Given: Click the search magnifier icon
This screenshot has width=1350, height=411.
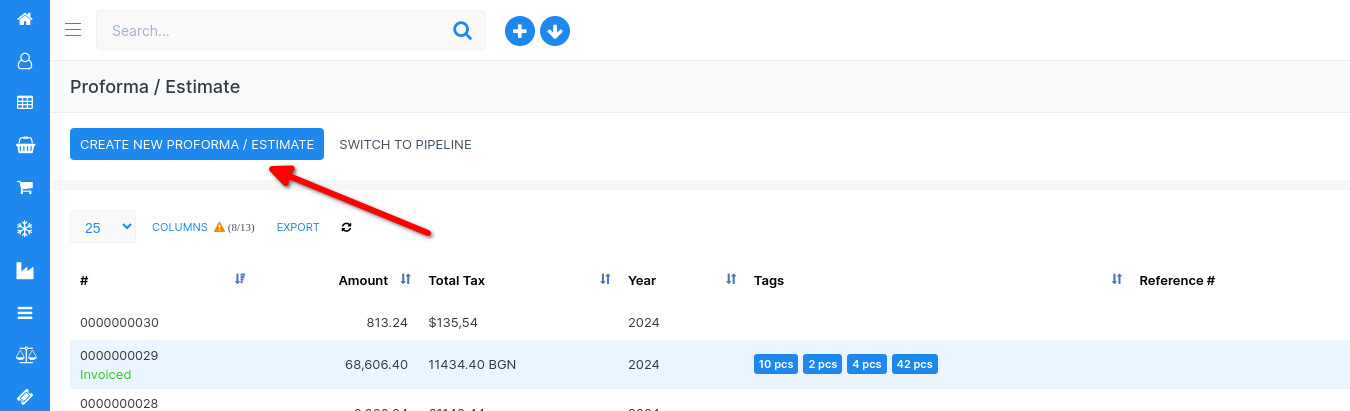Looking at the screenshot, I should (x=462, y=30).
